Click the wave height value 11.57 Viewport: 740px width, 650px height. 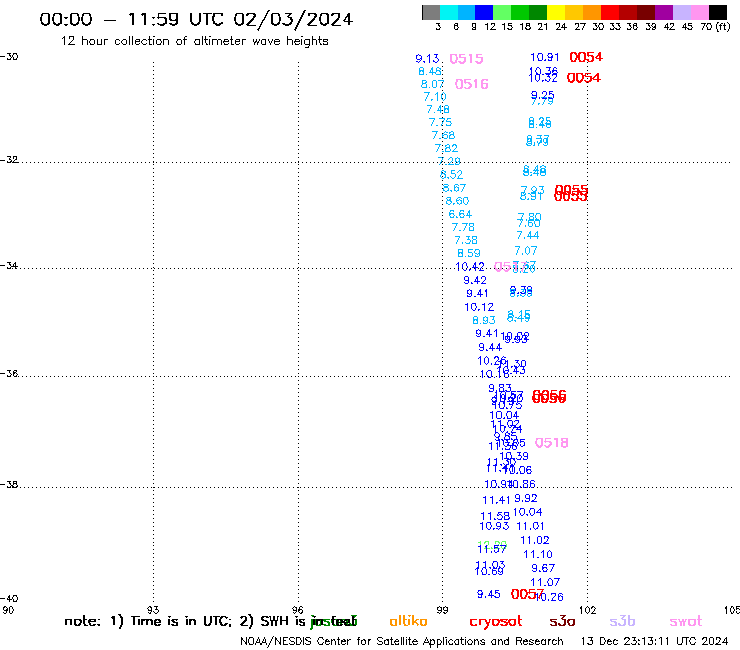point(492,549)
